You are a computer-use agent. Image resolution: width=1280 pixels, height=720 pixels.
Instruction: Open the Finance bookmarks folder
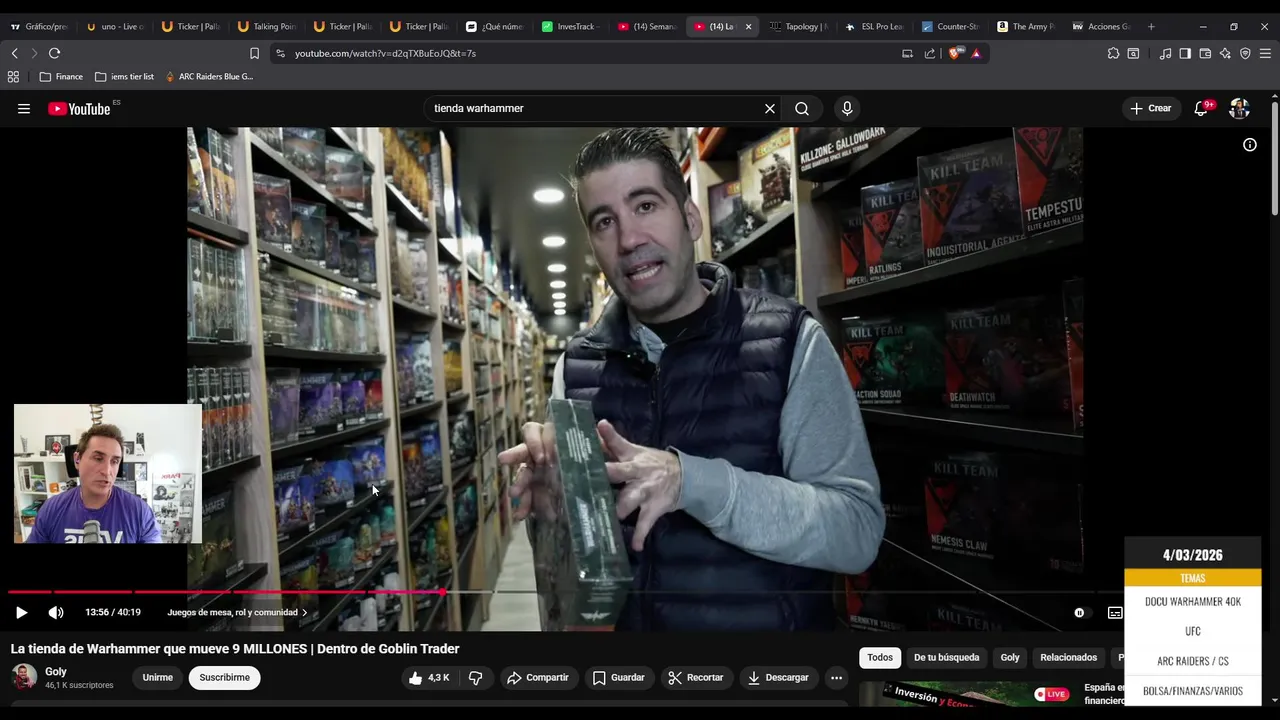61,76
